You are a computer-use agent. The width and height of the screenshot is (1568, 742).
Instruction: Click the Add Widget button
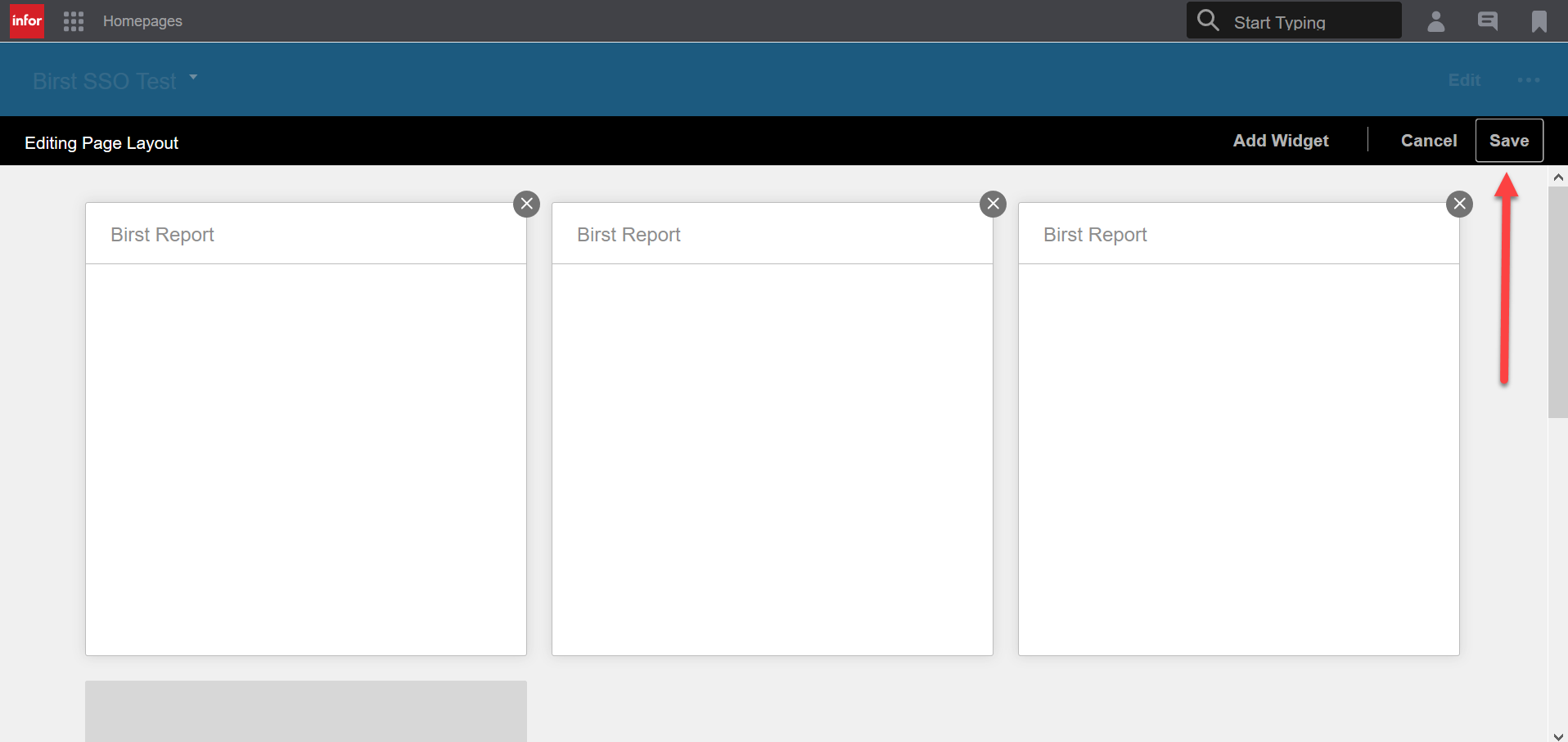(1281, 141)
